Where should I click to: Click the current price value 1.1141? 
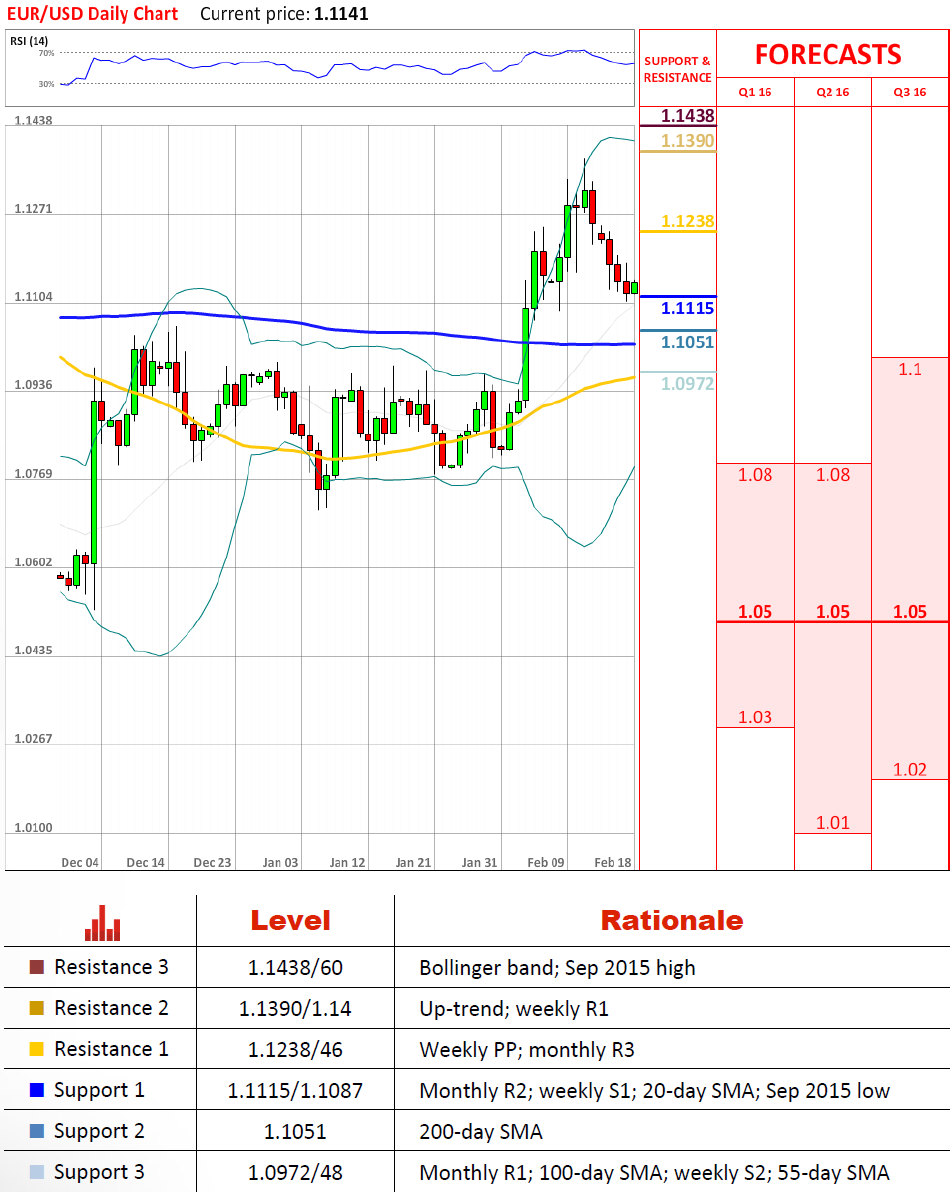pos(341,14)
